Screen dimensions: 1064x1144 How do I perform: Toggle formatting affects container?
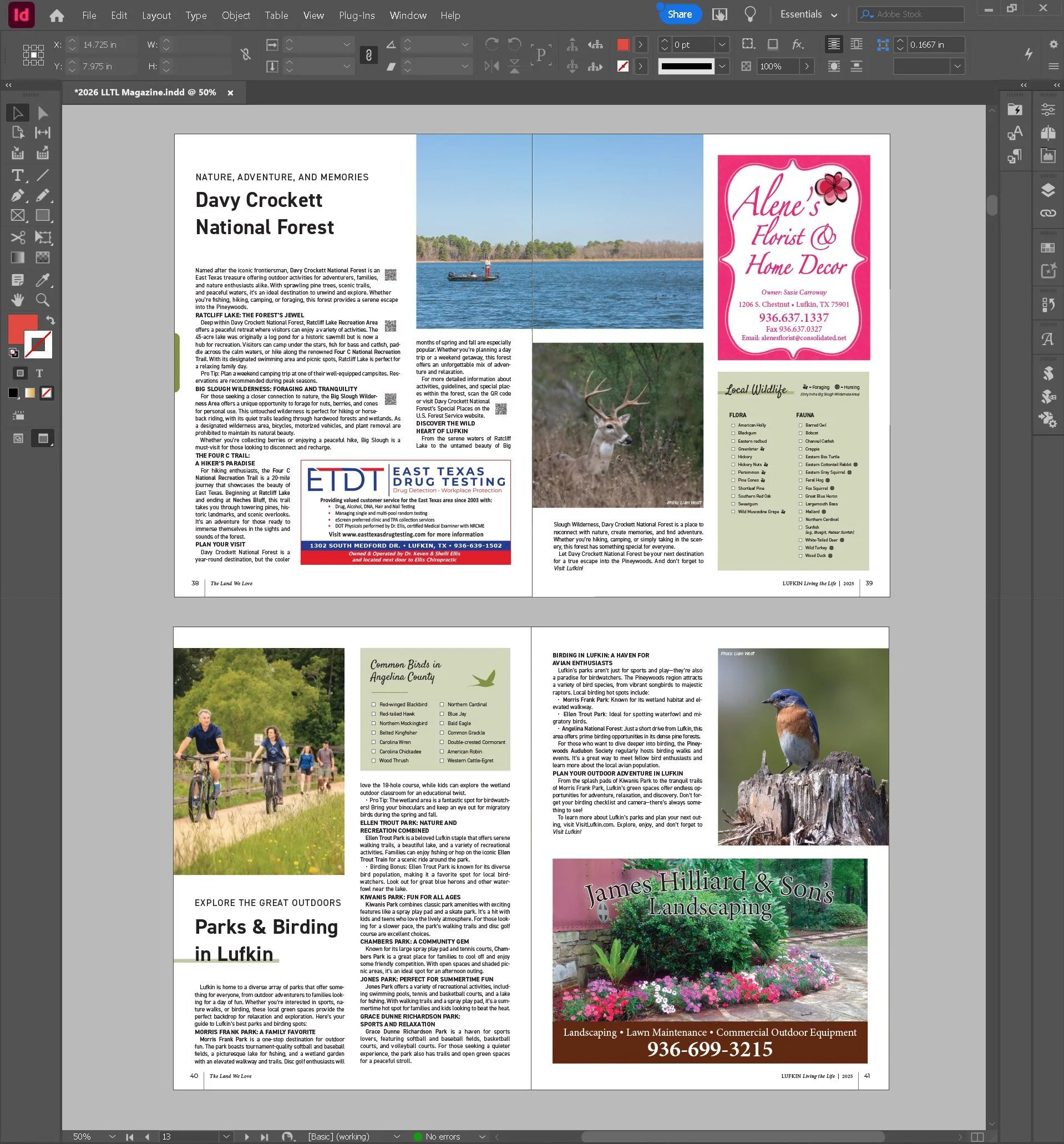pyautogui.click(x=20, y=373)
